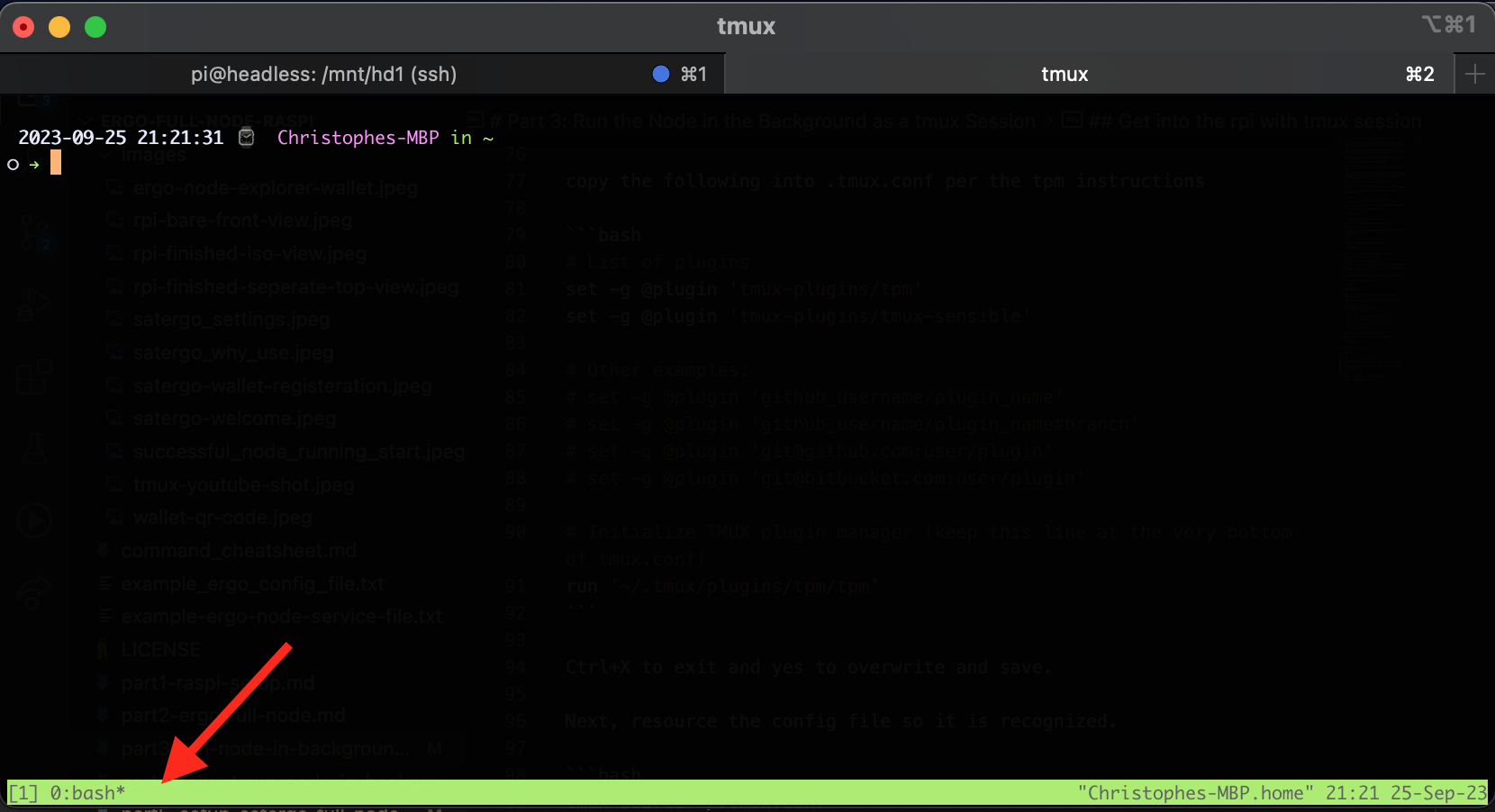Click the '25-Sep-23' date in status bar
1495x812 pixels.
pos(1439,793)
